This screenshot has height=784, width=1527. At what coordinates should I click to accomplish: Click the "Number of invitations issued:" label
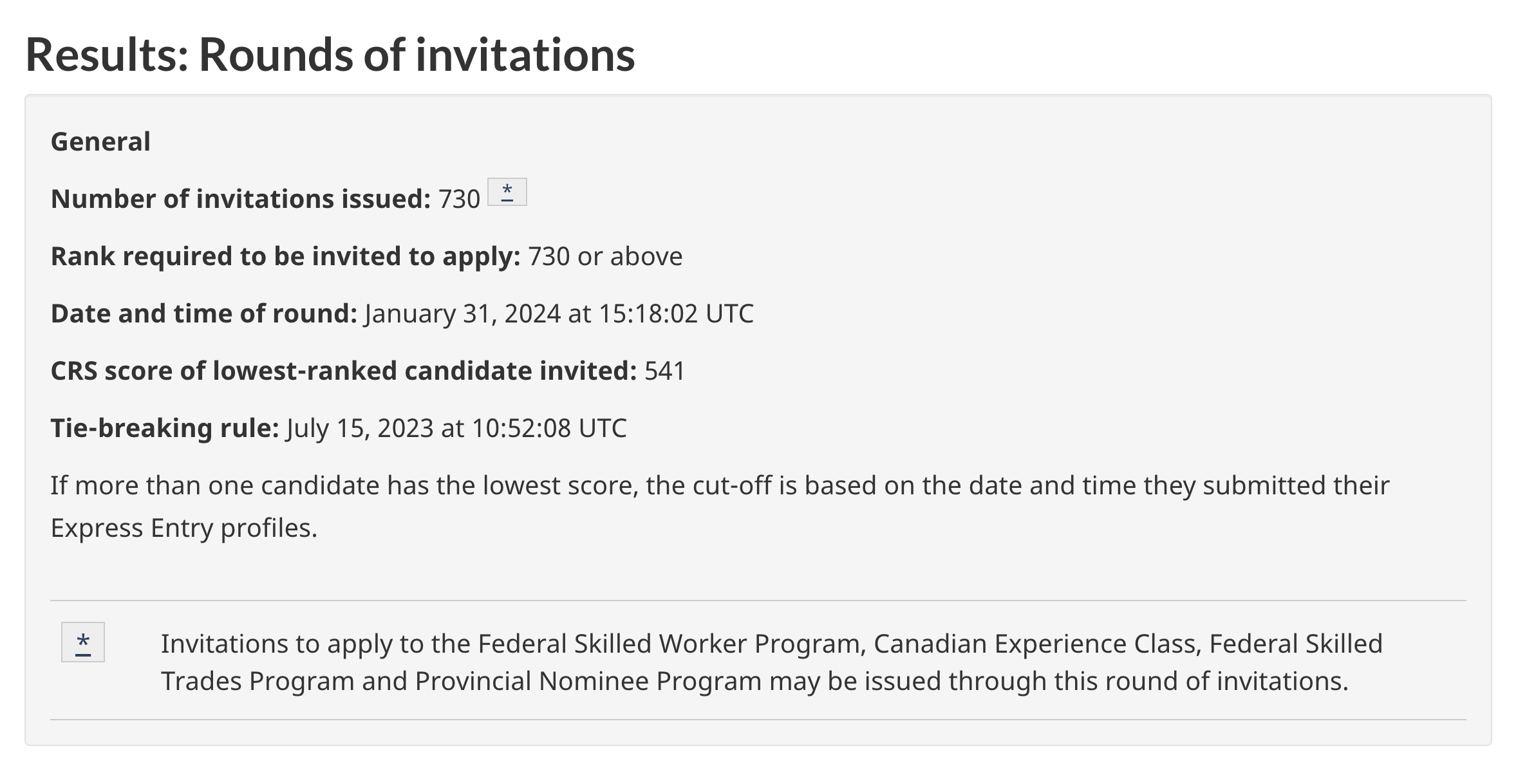[x=241, y=199]
